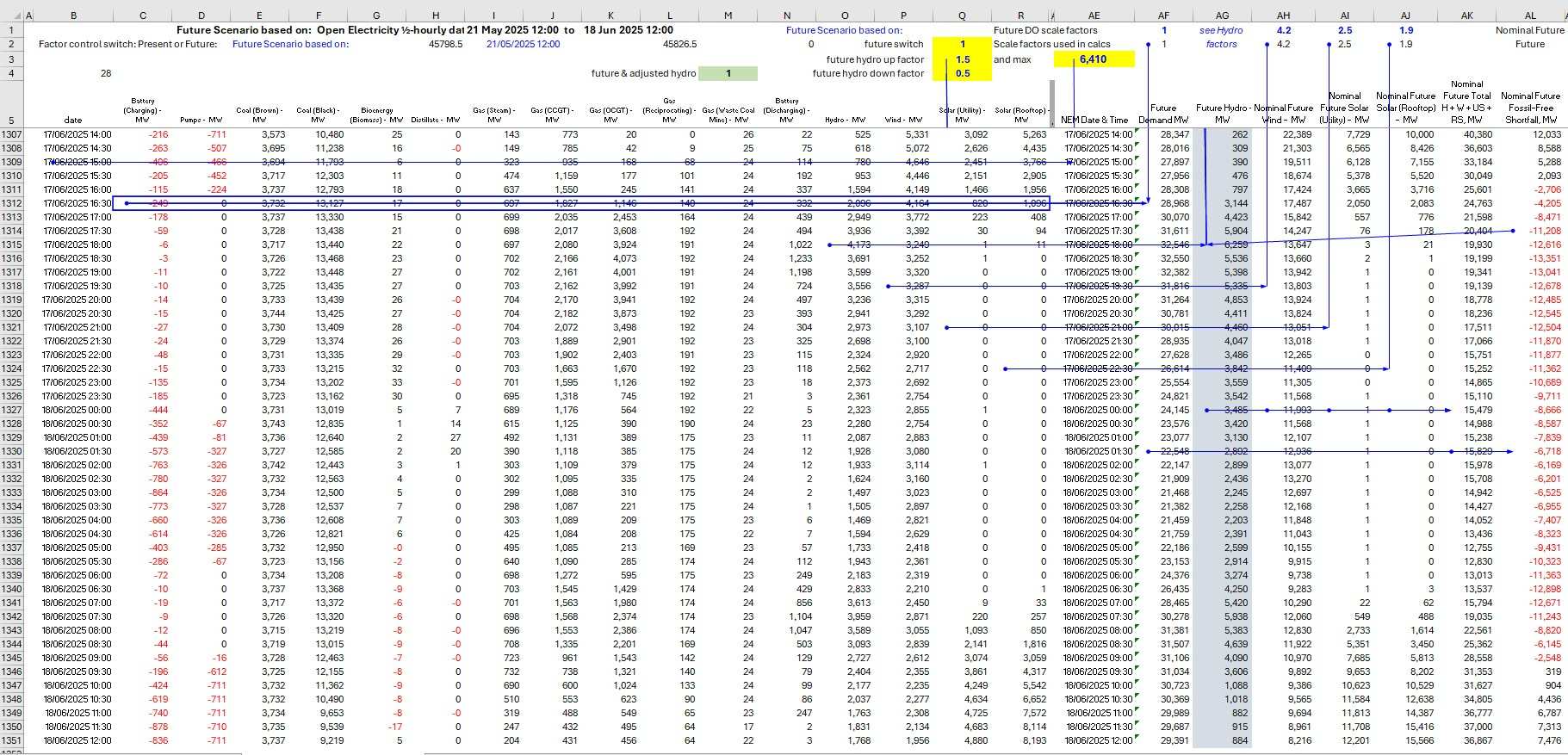The height and width of the screenshot is (755, 1568).
Task: Click the 'date' column header cell
Action: click(x=73, y=120)
